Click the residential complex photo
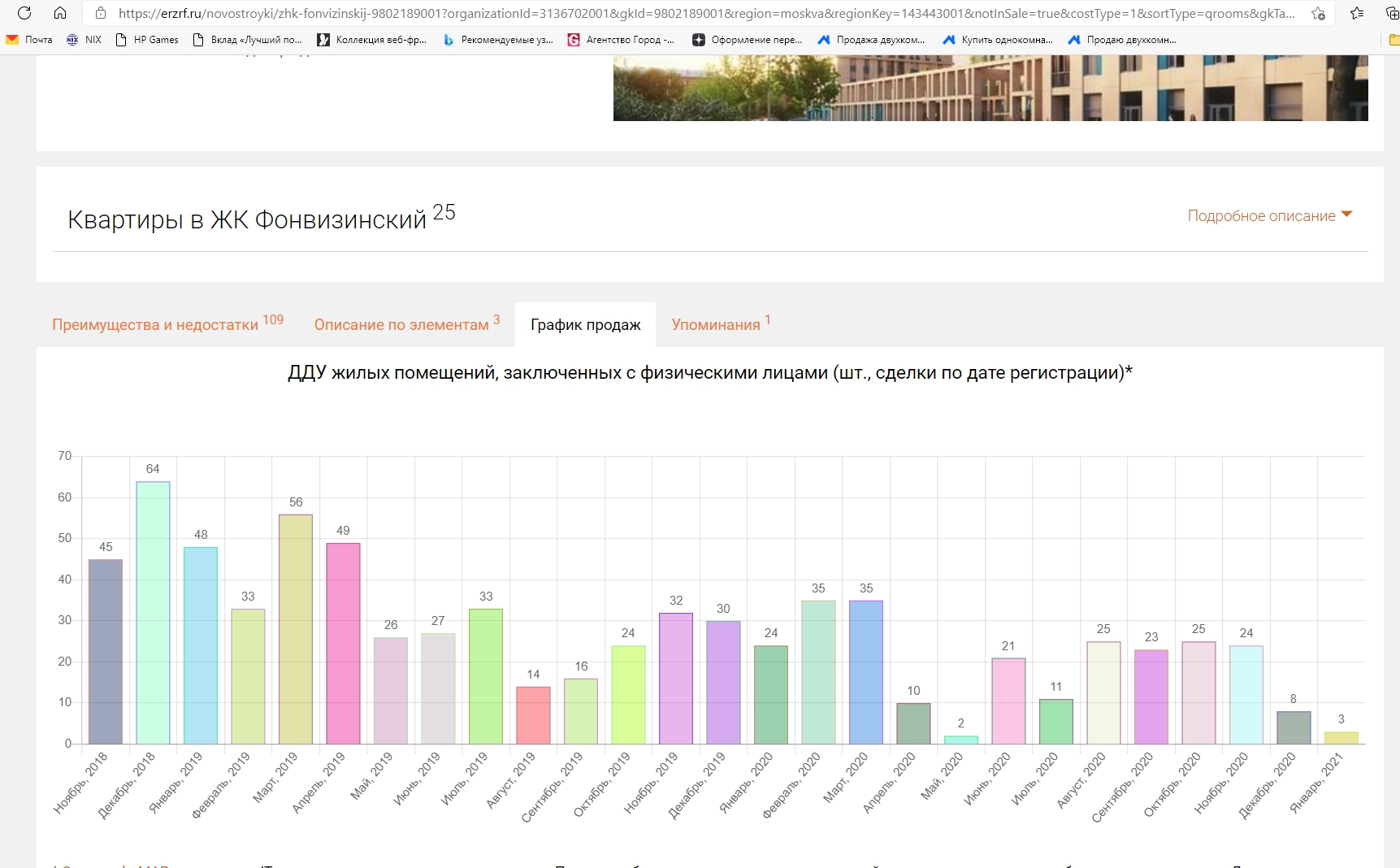 (990, 88)
